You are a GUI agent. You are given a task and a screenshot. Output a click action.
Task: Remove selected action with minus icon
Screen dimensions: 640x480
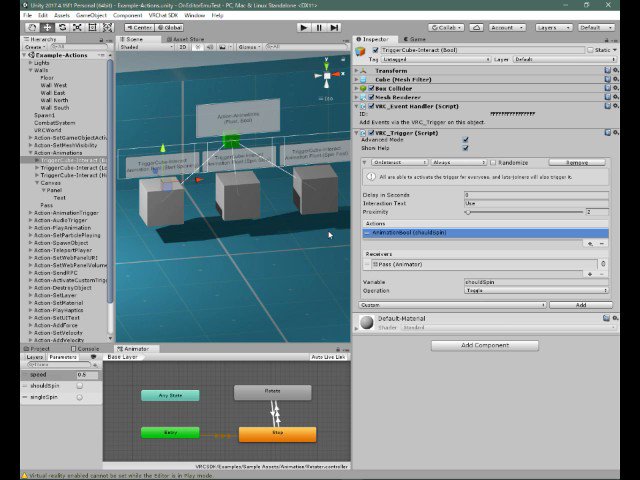coord(602,244)
